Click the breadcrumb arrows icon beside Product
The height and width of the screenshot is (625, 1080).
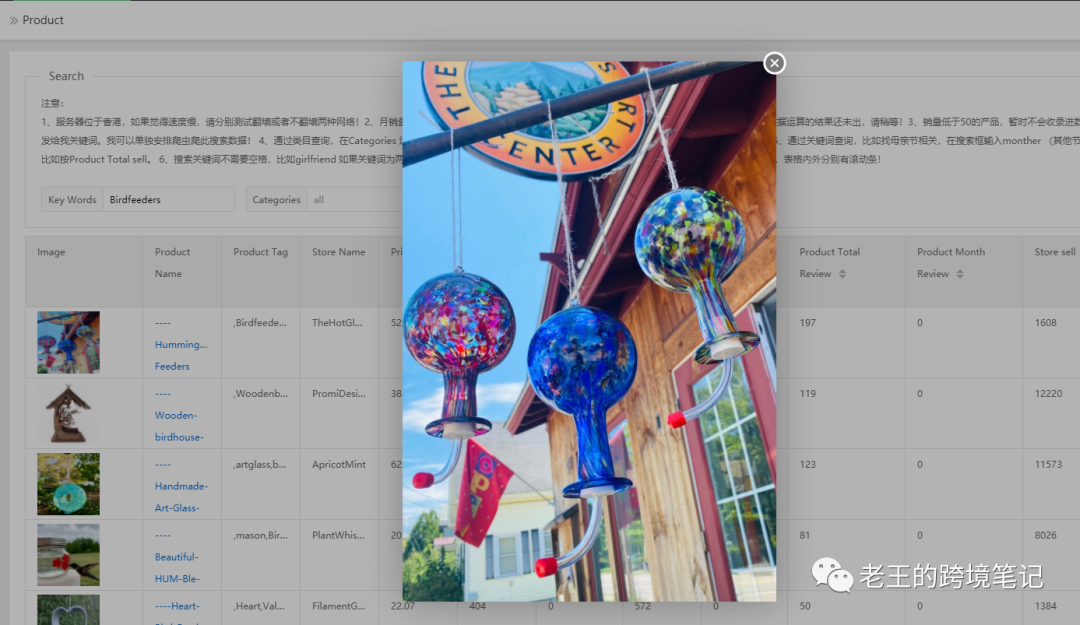[14, 21]
